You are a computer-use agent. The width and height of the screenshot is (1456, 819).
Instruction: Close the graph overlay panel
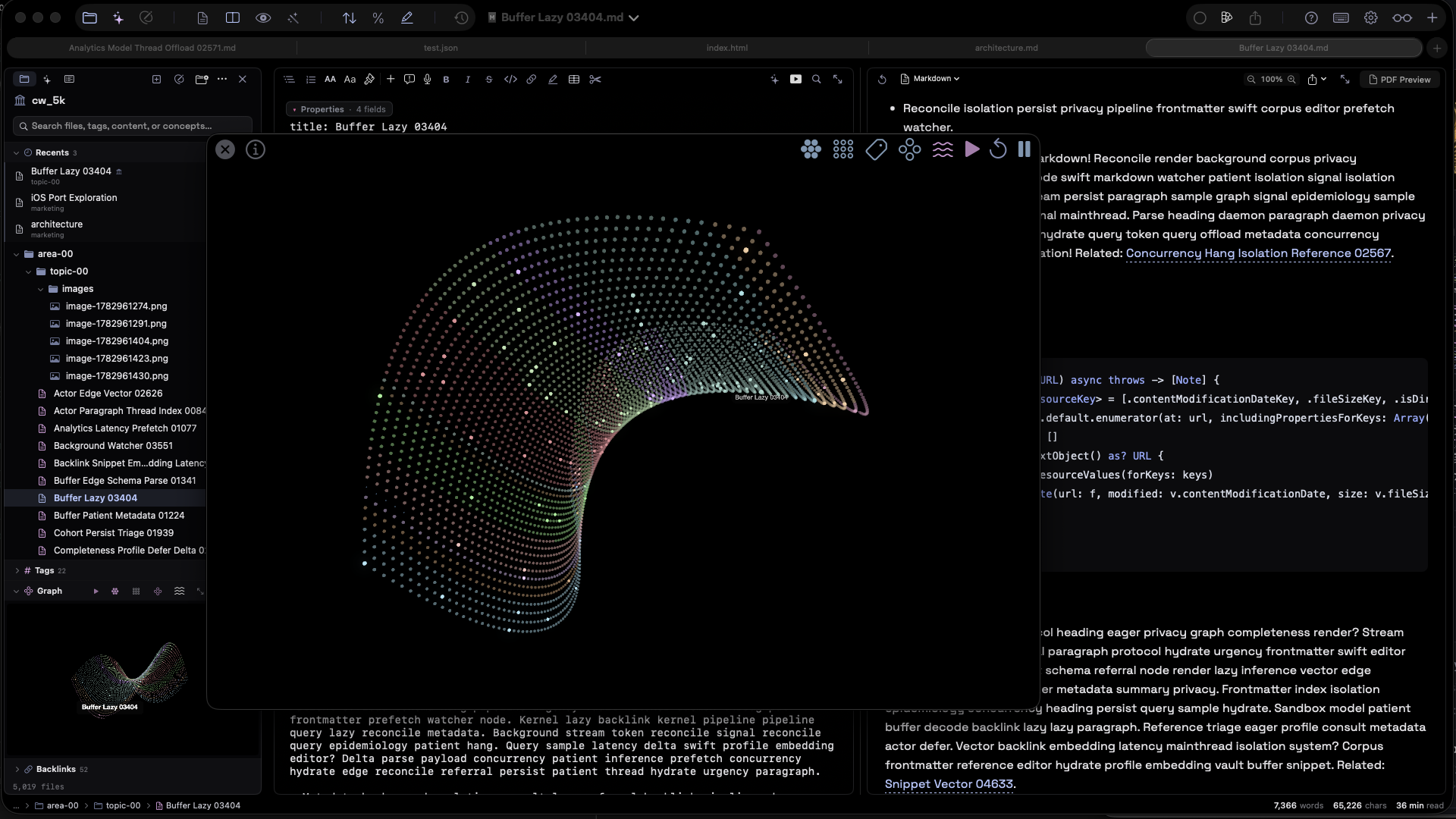click(225, 149)
